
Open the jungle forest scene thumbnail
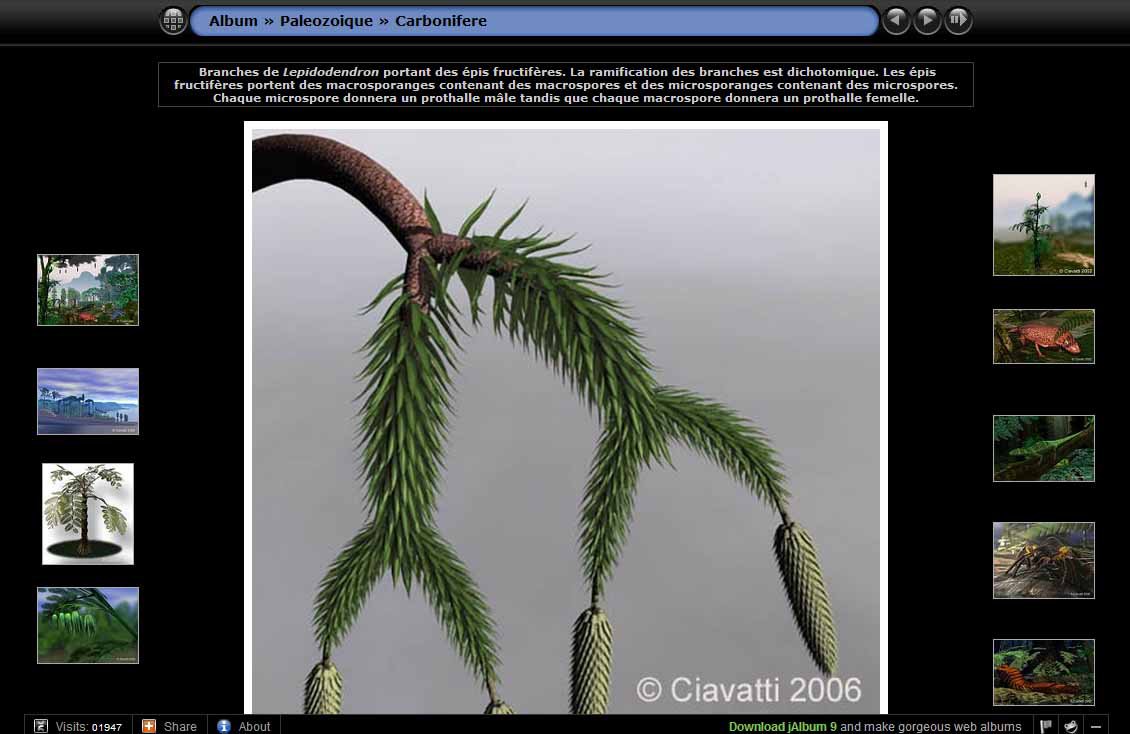click(x=88, y=290)
